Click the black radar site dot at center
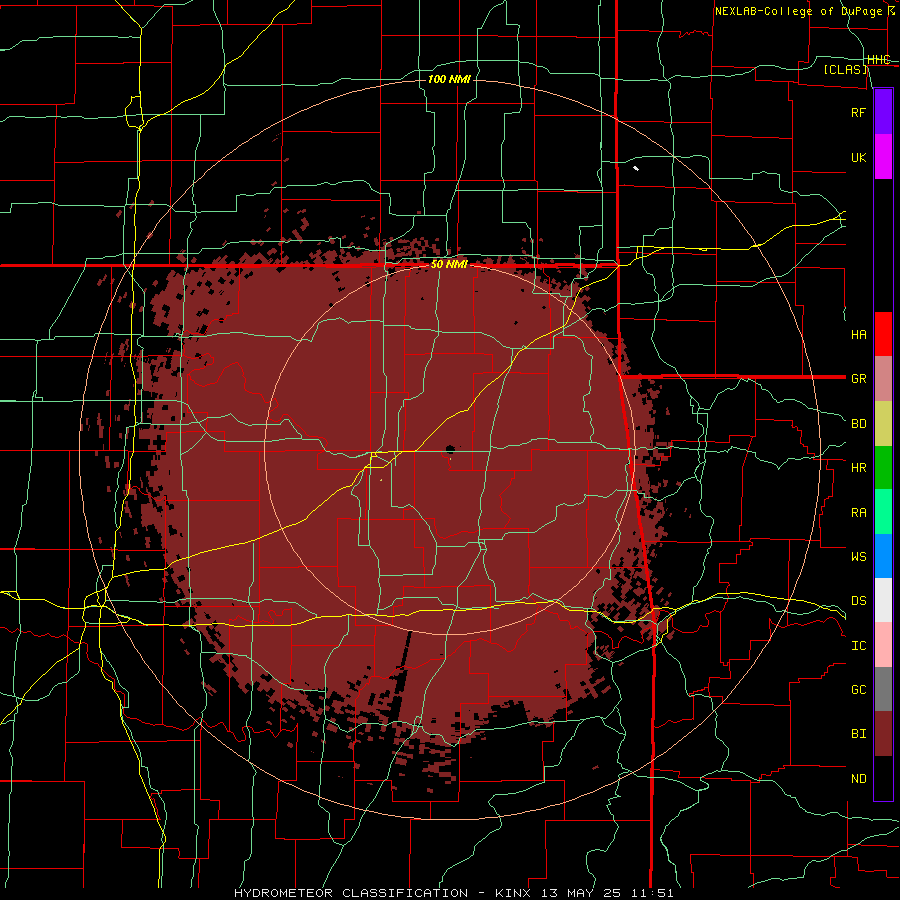 point(450,448)
